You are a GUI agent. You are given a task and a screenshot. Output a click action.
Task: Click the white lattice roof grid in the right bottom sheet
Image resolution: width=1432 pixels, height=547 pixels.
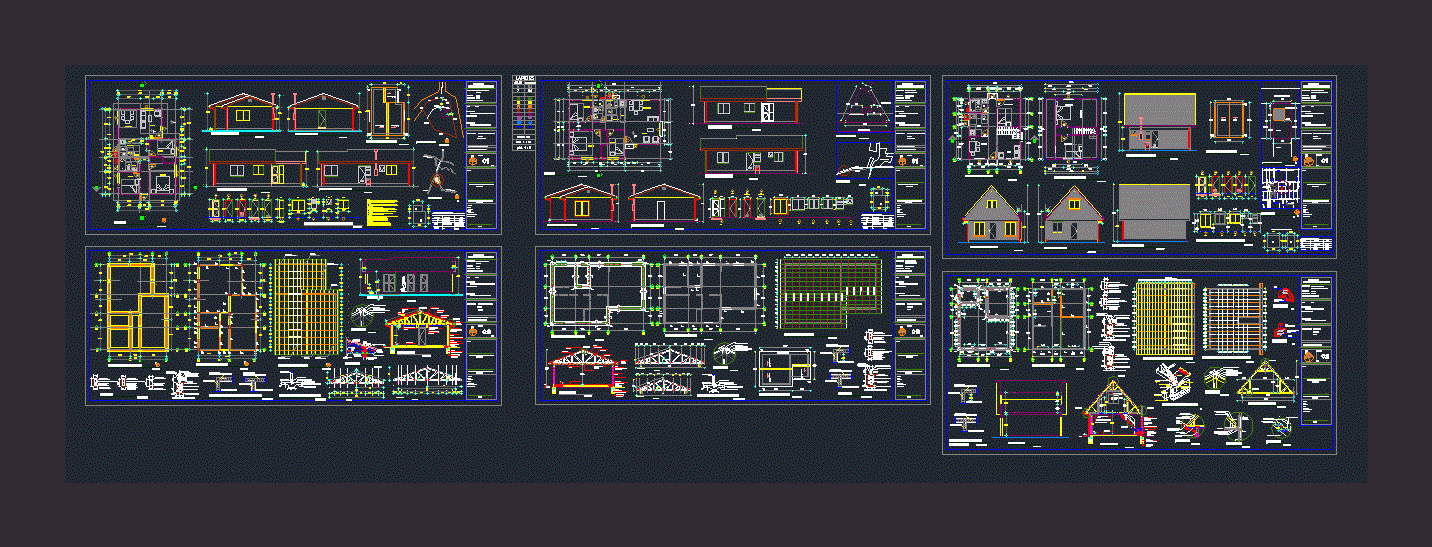tap(1233, 320)
